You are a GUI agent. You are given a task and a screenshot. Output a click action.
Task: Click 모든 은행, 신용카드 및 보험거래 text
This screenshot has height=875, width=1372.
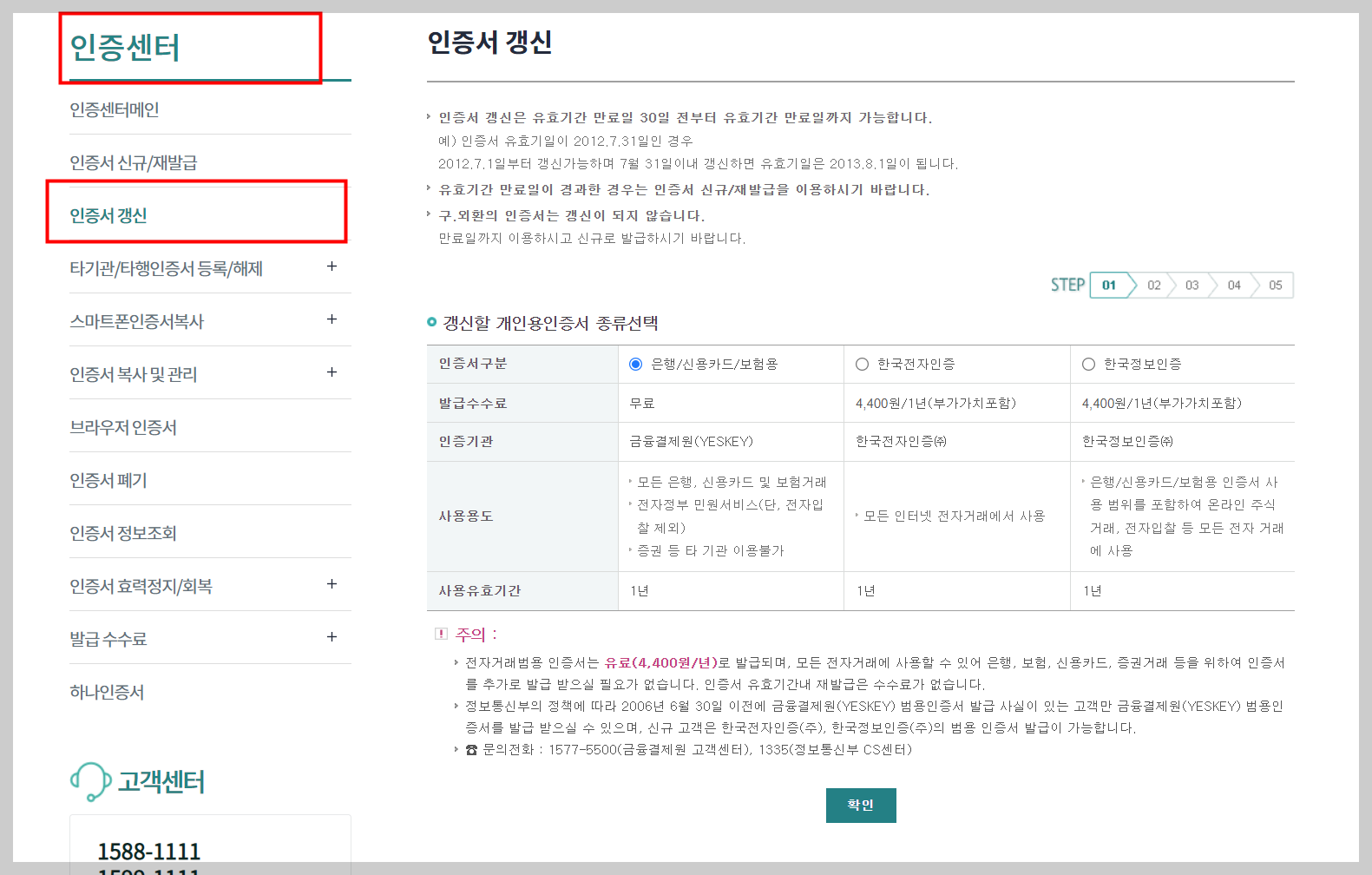[732, 482]
